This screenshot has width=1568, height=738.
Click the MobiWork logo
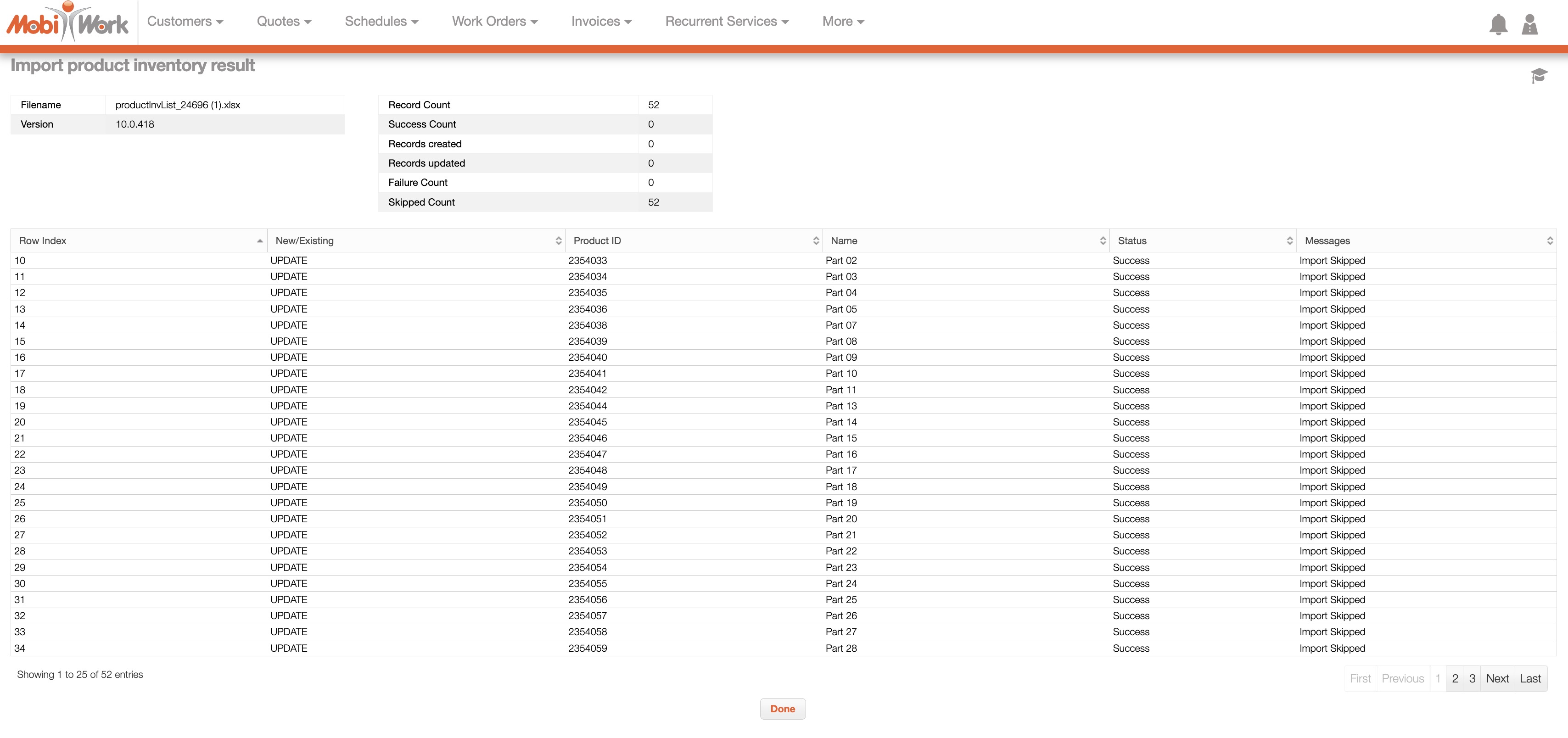click(x=67, y=22)
